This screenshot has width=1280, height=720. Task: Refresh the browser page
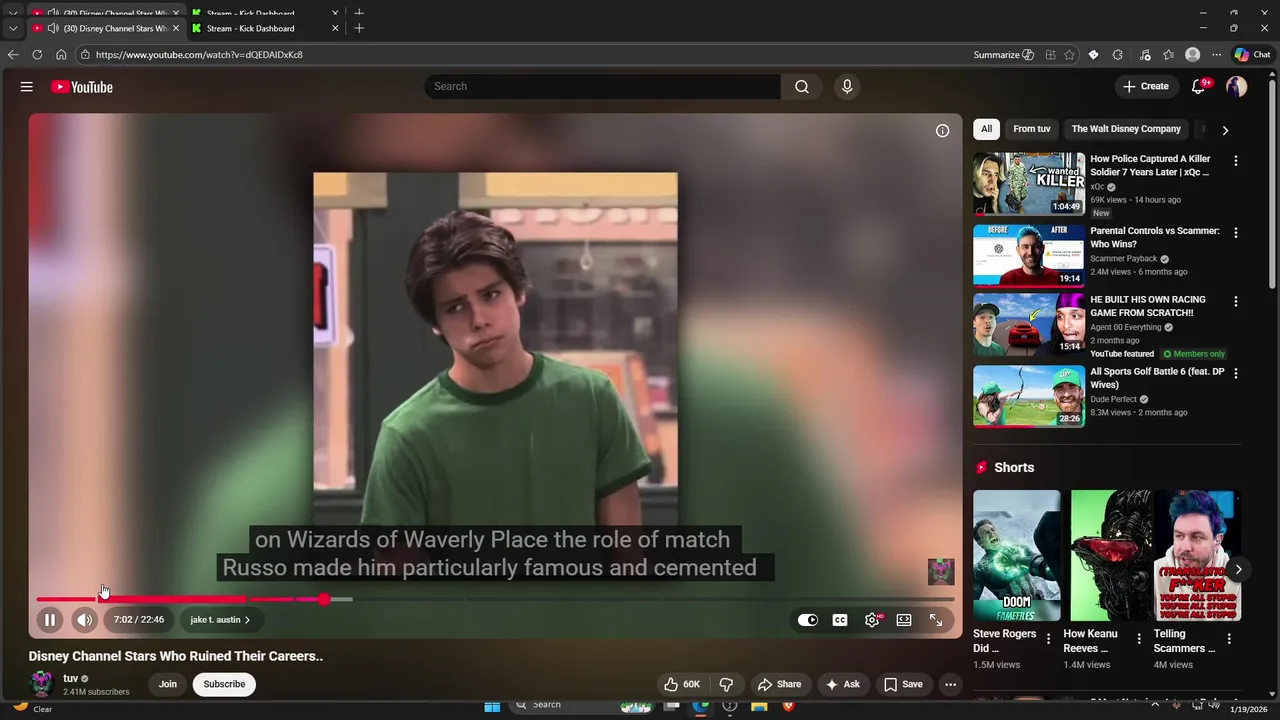[x=37, y=55]
